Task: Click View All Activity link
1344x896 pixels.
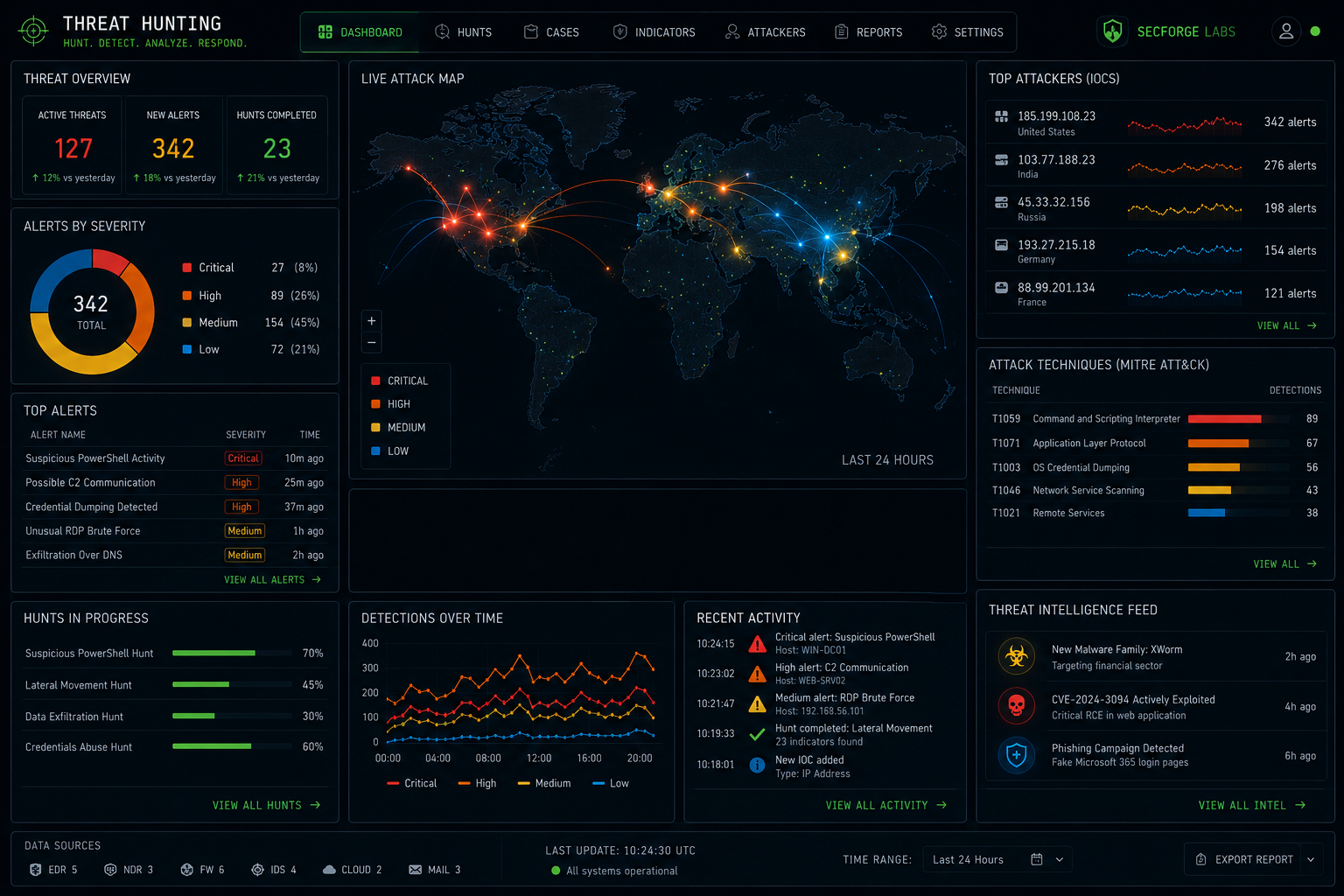Action: (886, 805)
